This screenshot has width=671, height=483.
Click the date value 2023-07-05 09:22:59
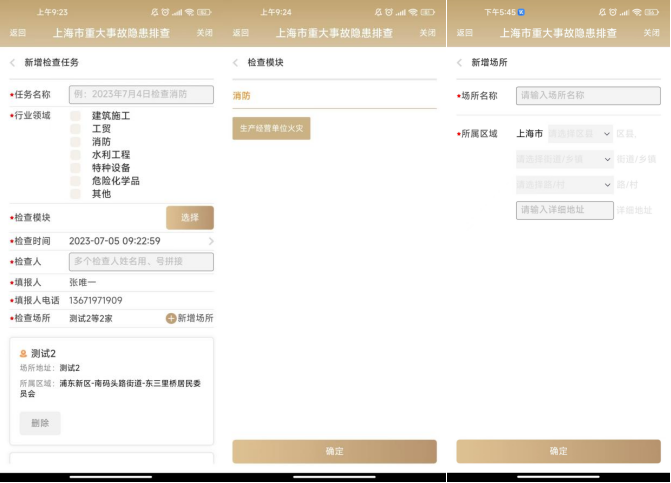(x=115, y=241)
